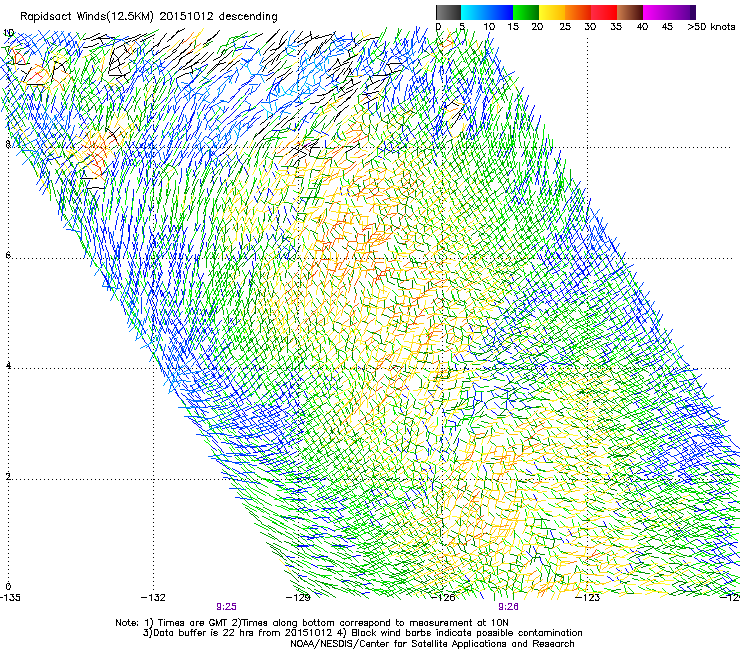Click the "20" legend scale label

coord(537,27)
